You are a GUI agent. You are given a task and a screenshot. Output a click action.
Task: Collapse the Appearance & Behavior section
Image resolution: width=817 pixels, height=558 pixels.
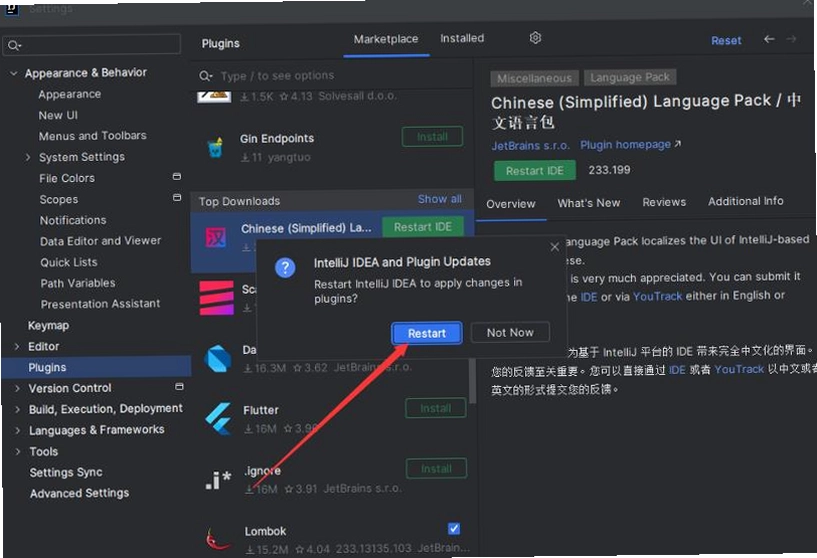click(x=14, y=73)
